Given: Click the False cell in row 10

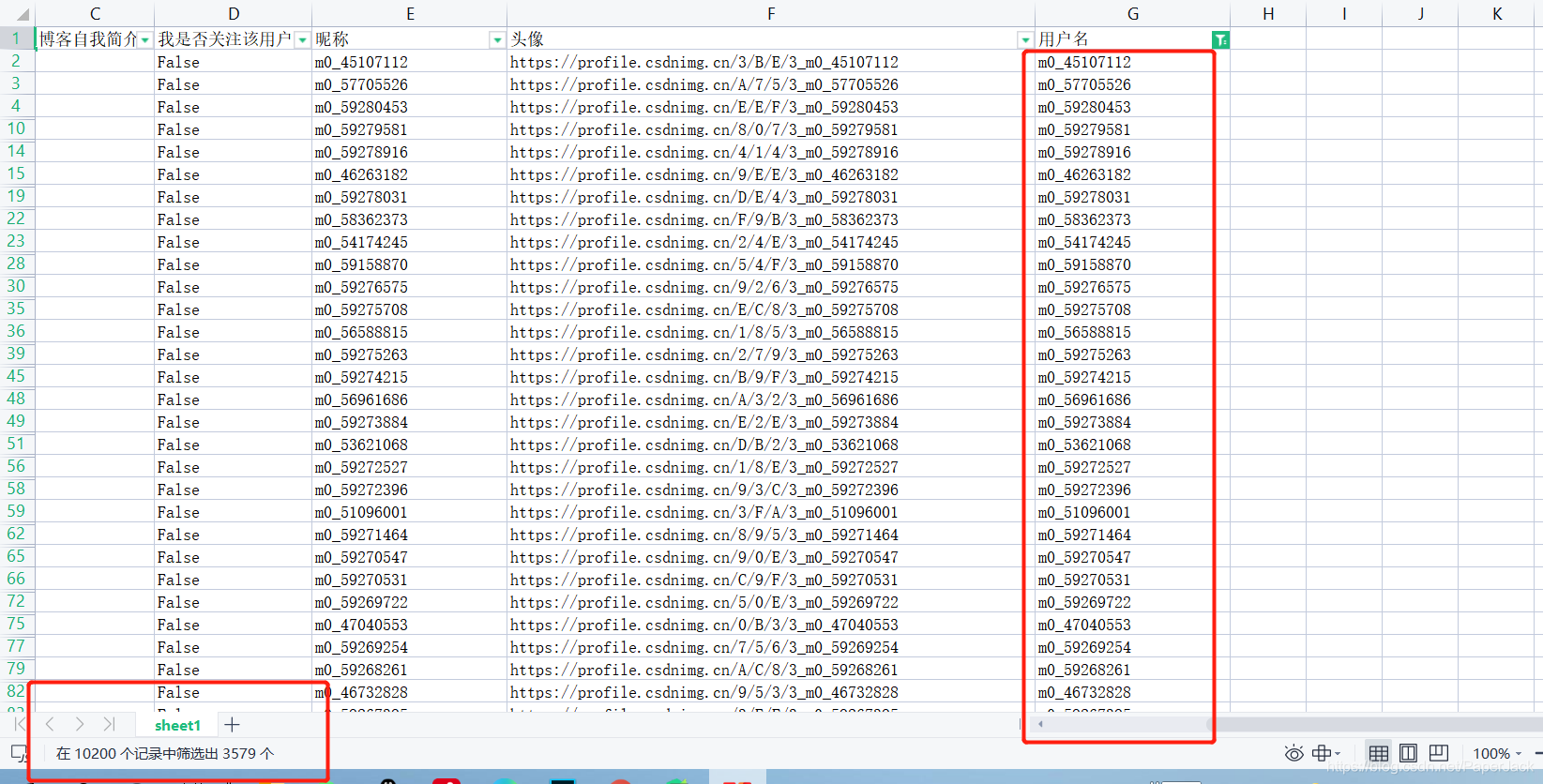Looking at the screenshot, I should [234, 129].
